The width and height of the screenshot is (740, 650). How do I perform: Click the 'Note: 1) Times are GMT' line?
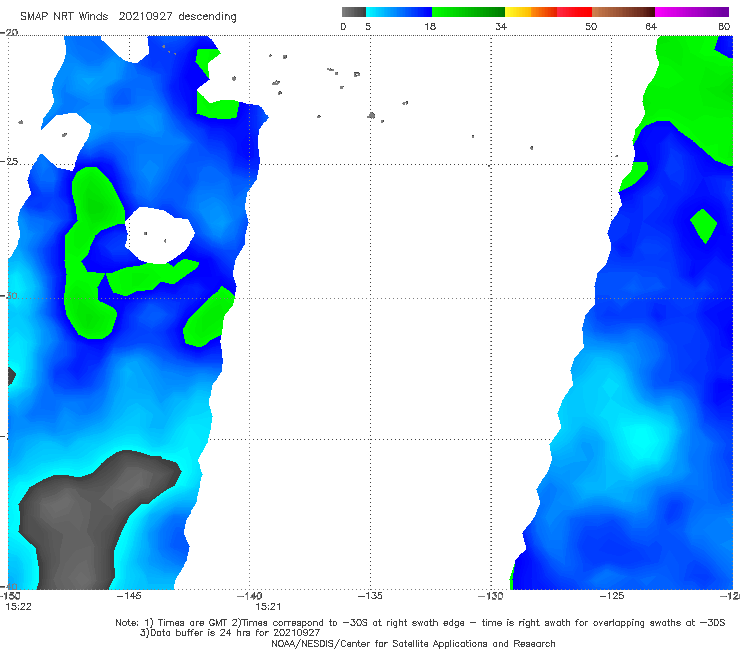pyautogui.click(x=420, y=623)
